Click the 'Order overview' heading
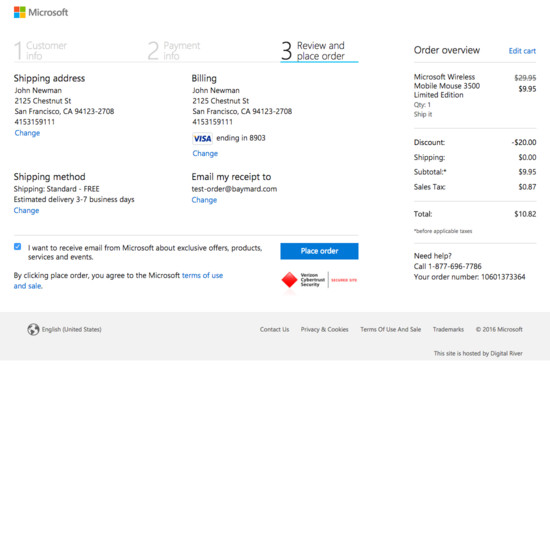This screenshot has width=550, height=541. pyautogui.click(x=447, y=50)
